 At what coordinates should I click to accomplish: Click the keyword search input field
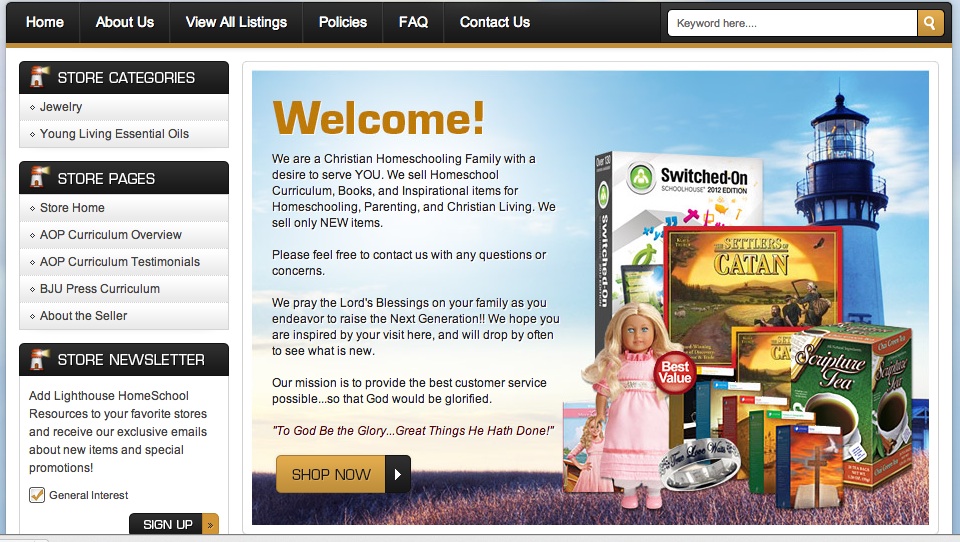pos(792,23)
